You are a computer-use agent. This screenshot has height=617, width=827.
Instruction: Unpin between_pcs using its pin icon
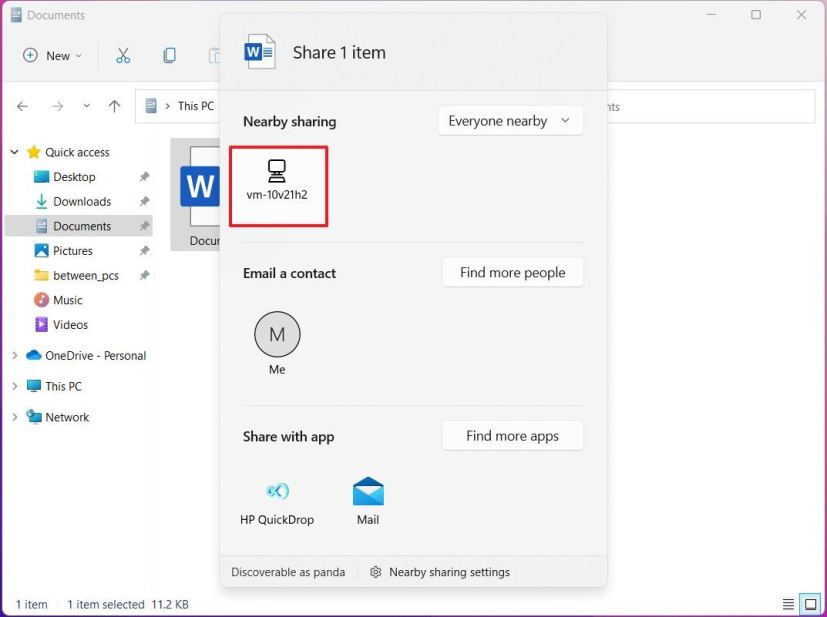[144, 275]
